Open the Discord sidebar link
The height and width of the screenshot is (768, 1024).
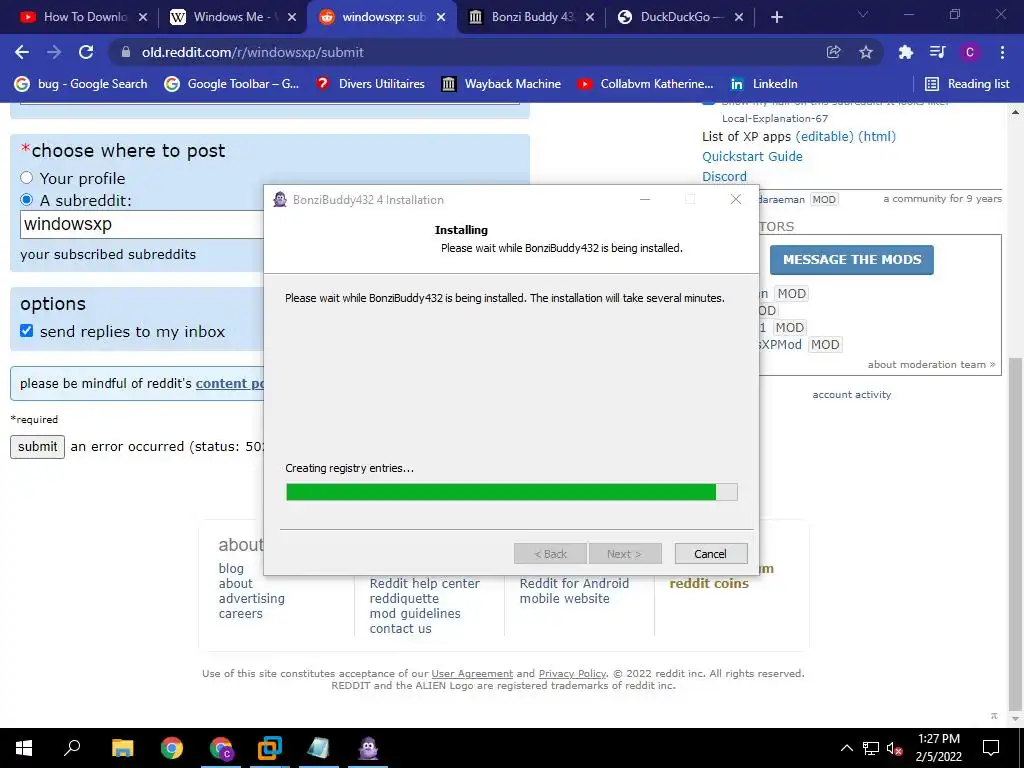(x=724, y=176)
